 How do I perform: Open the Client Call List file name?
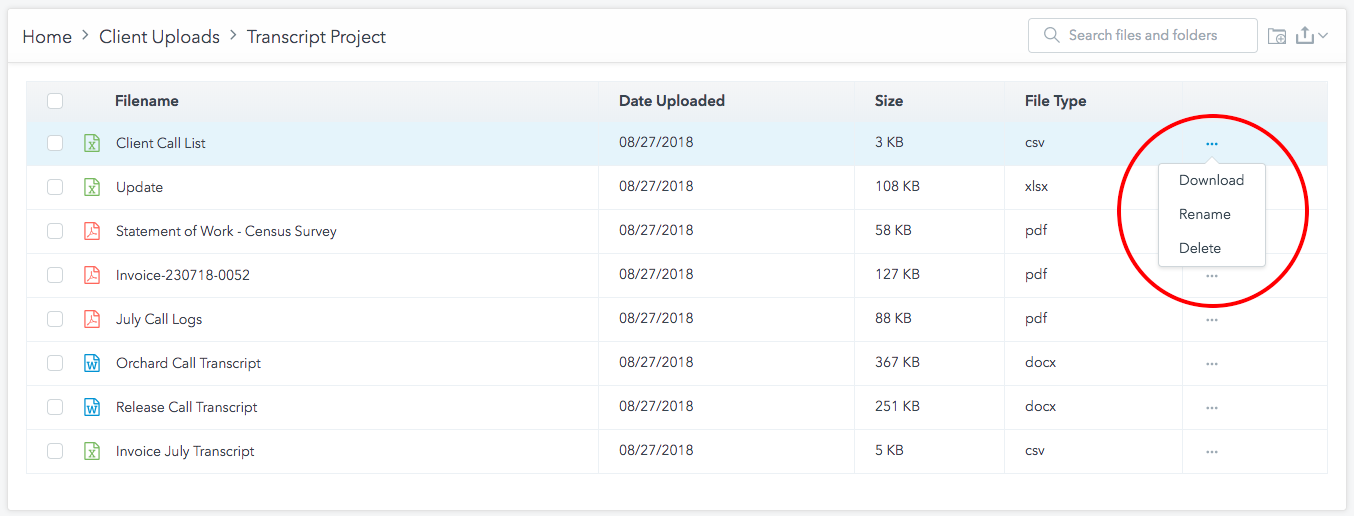(x=161, y=143)
